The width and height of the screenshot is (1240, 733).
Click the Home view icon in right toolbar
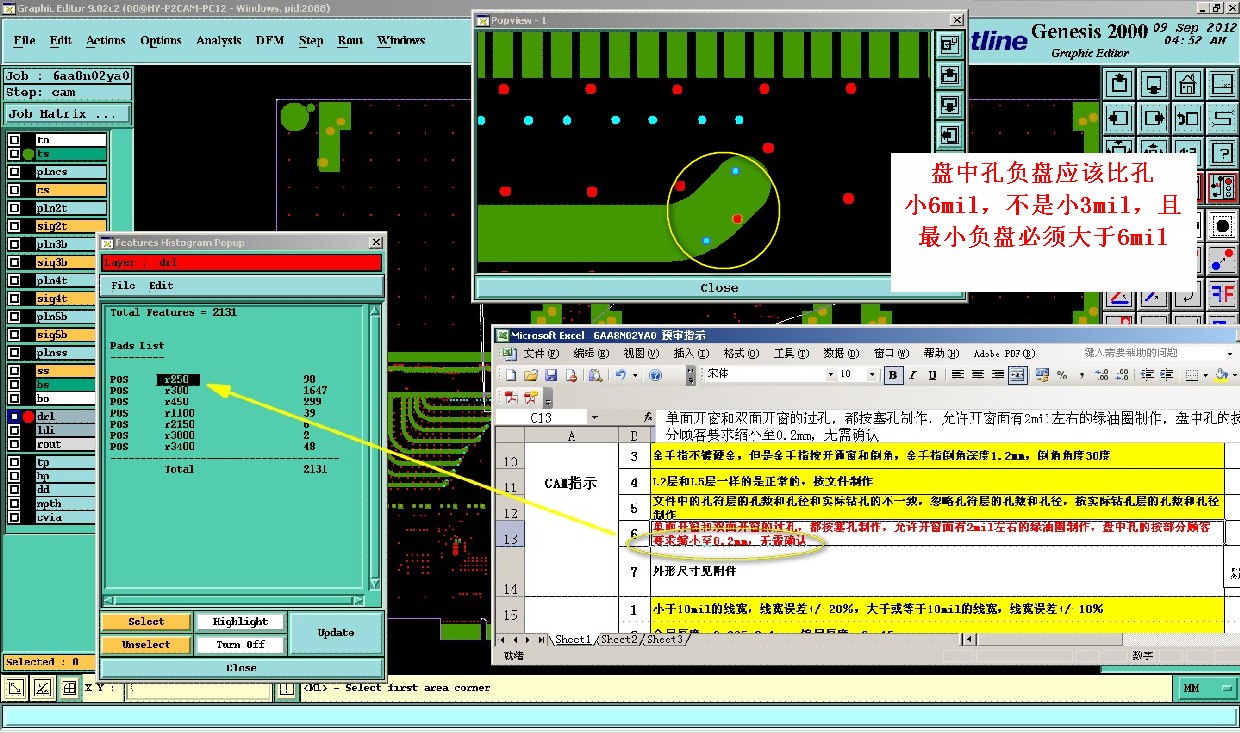point(1187,84)
